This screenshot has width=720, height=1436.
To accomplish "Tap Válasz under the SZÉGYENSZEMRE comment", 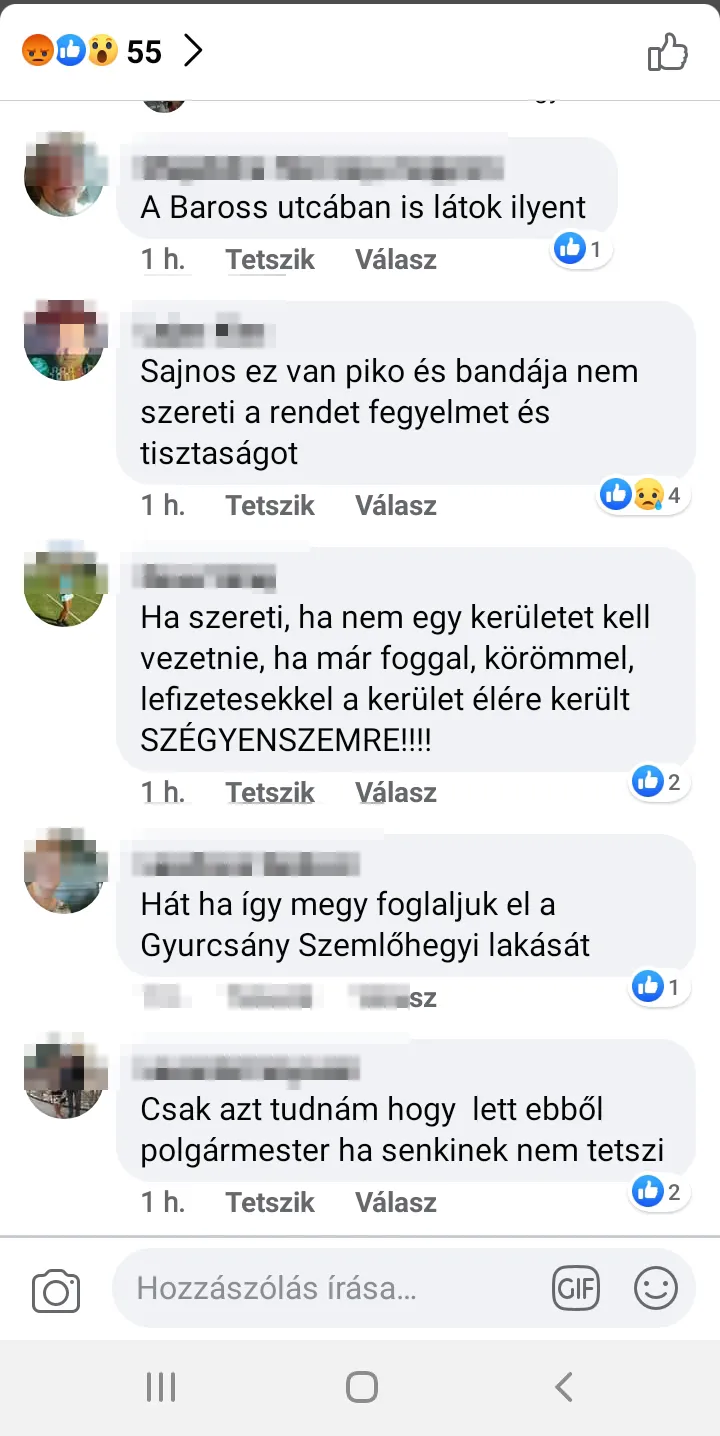I will pyautogui.click(x=396, y=793).
